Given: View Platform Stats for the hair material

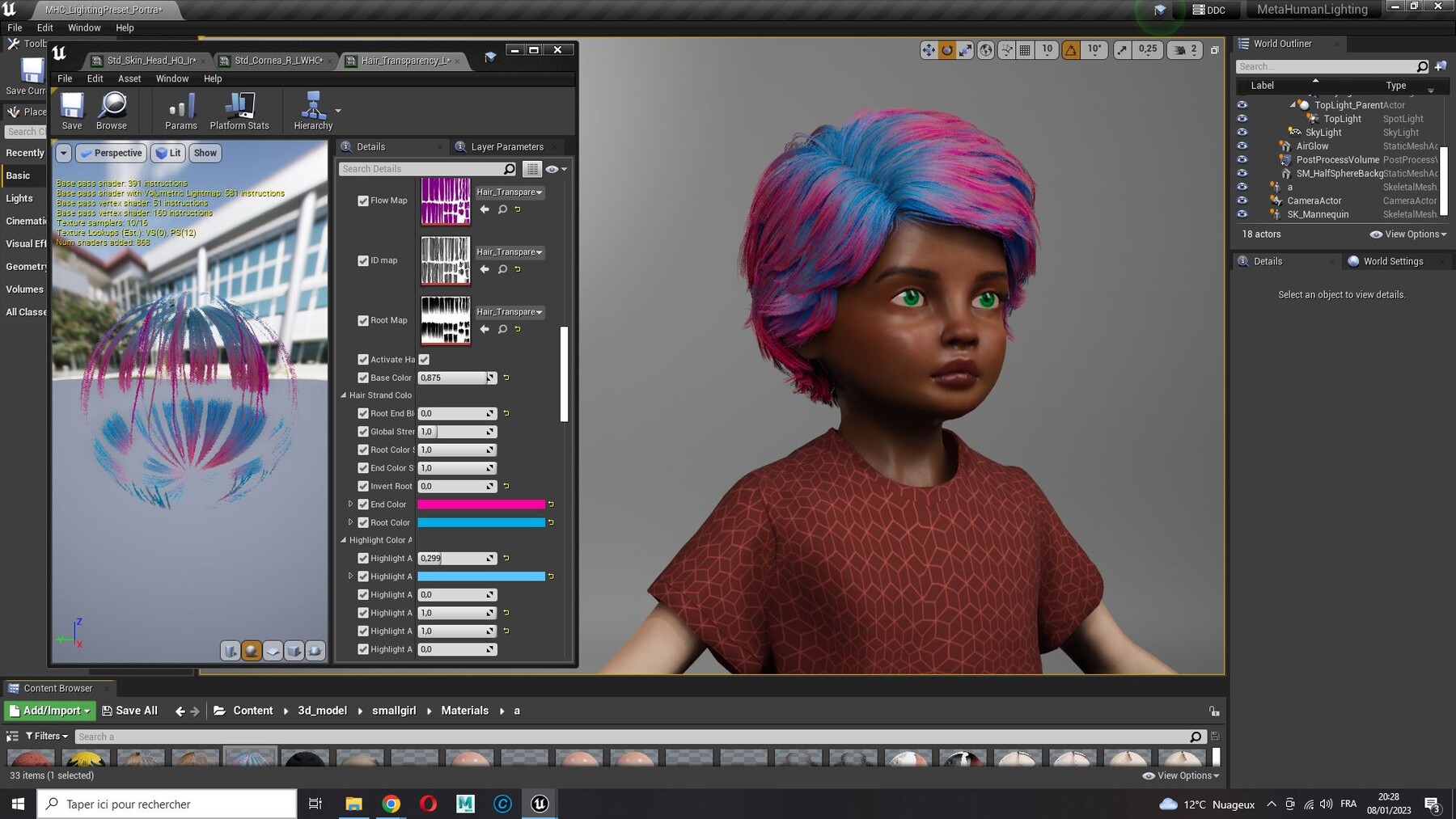Looking at the screenshot, I should click(239, 111).
